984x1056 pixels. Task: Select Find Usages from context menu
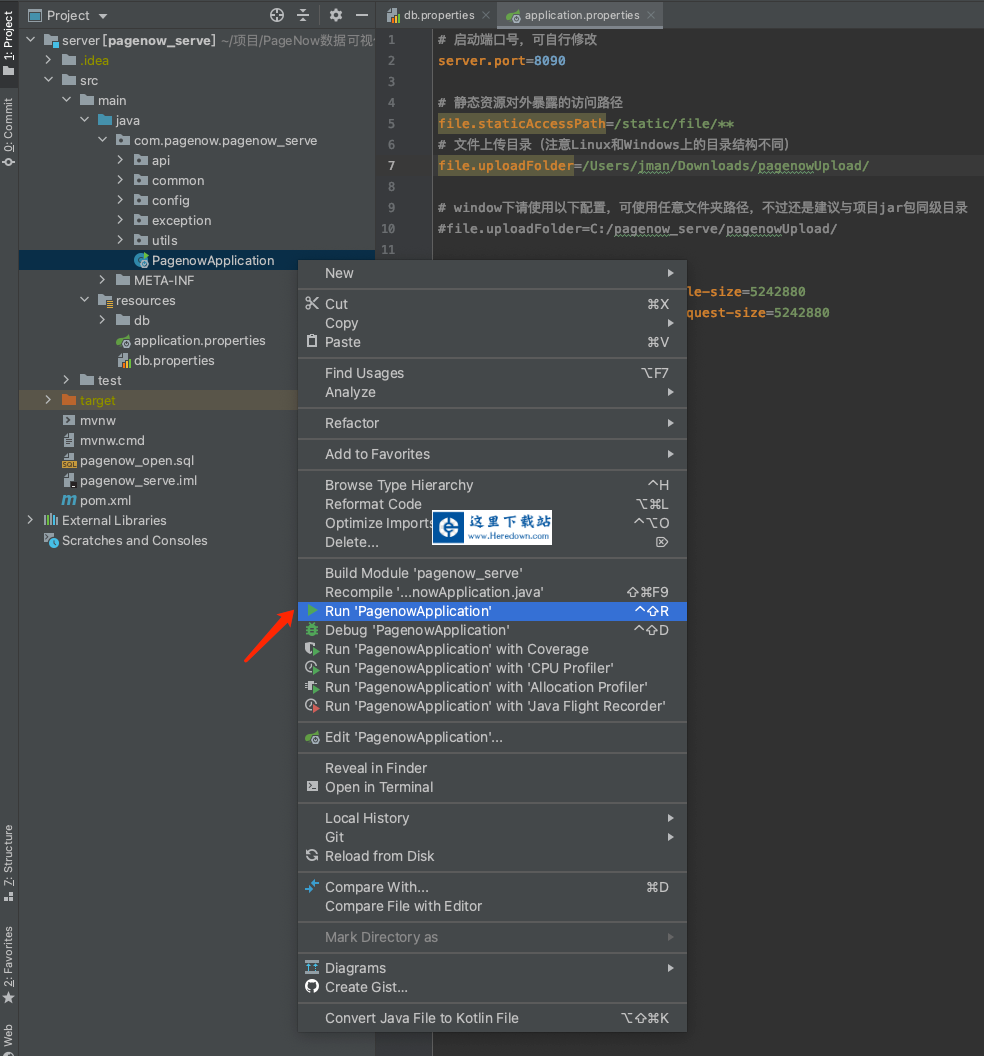click(x=365, y=373)
